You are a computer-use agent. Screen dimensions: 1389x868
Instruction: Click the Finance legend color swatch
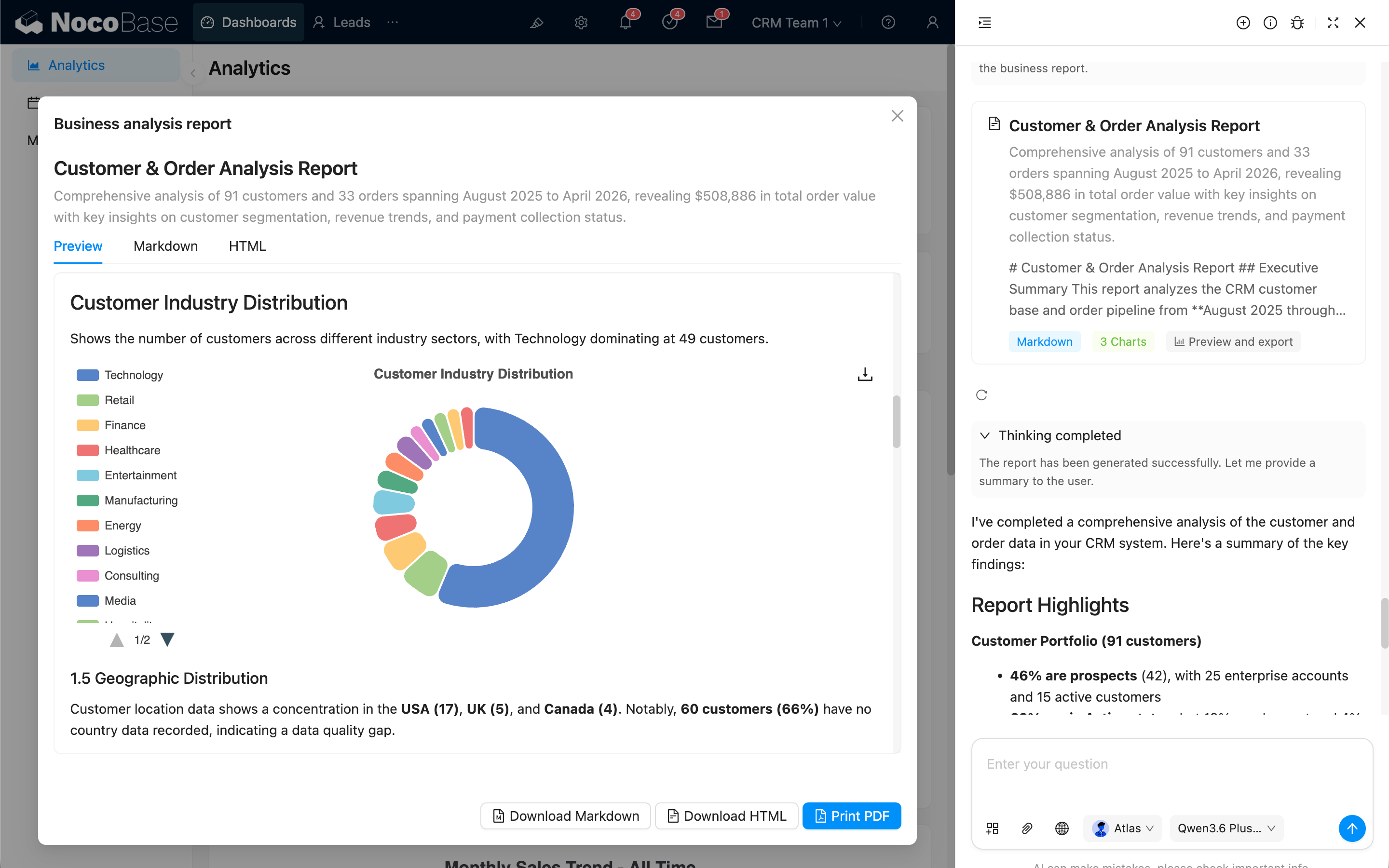point(87,425)
